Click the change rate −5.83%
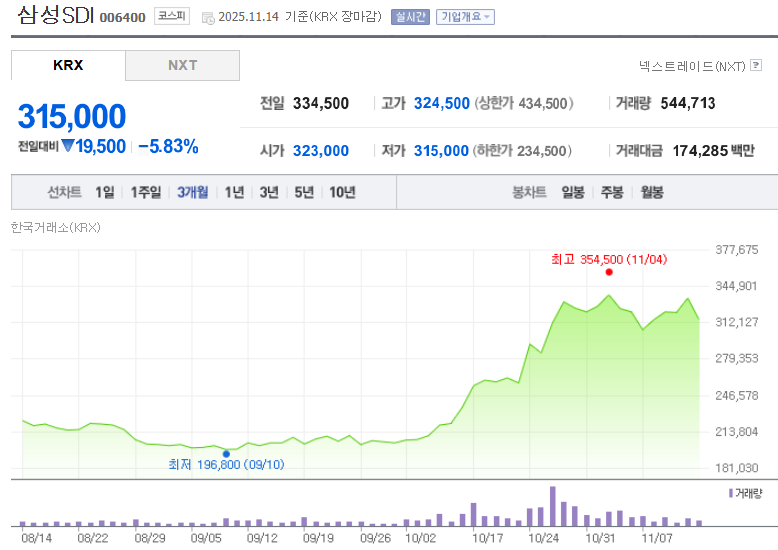This screenshot has height=550, width=778. 168,146
